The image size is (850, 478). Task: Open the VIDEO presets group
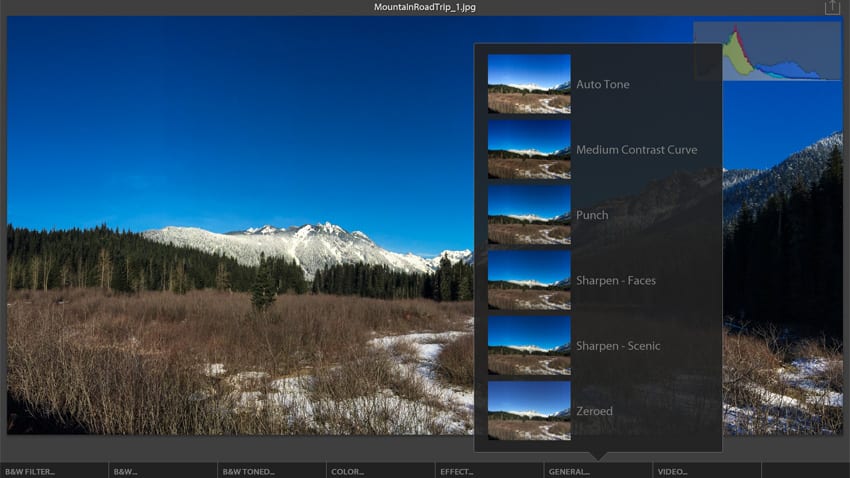[x=707, y=471]
